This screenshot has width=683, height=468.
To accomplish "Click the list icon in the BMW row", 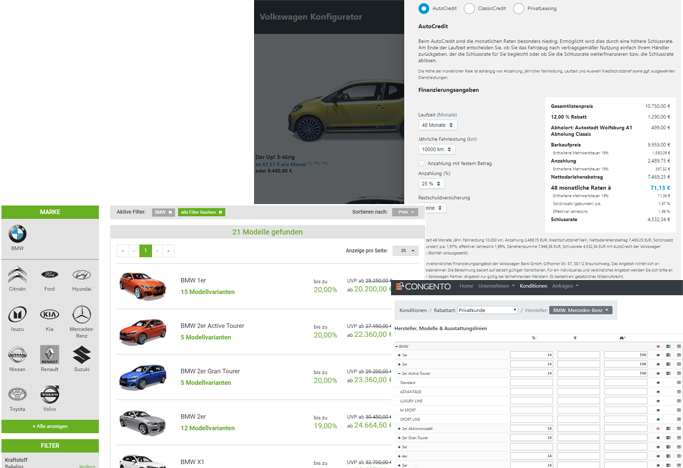I will (x=679, y=346).
